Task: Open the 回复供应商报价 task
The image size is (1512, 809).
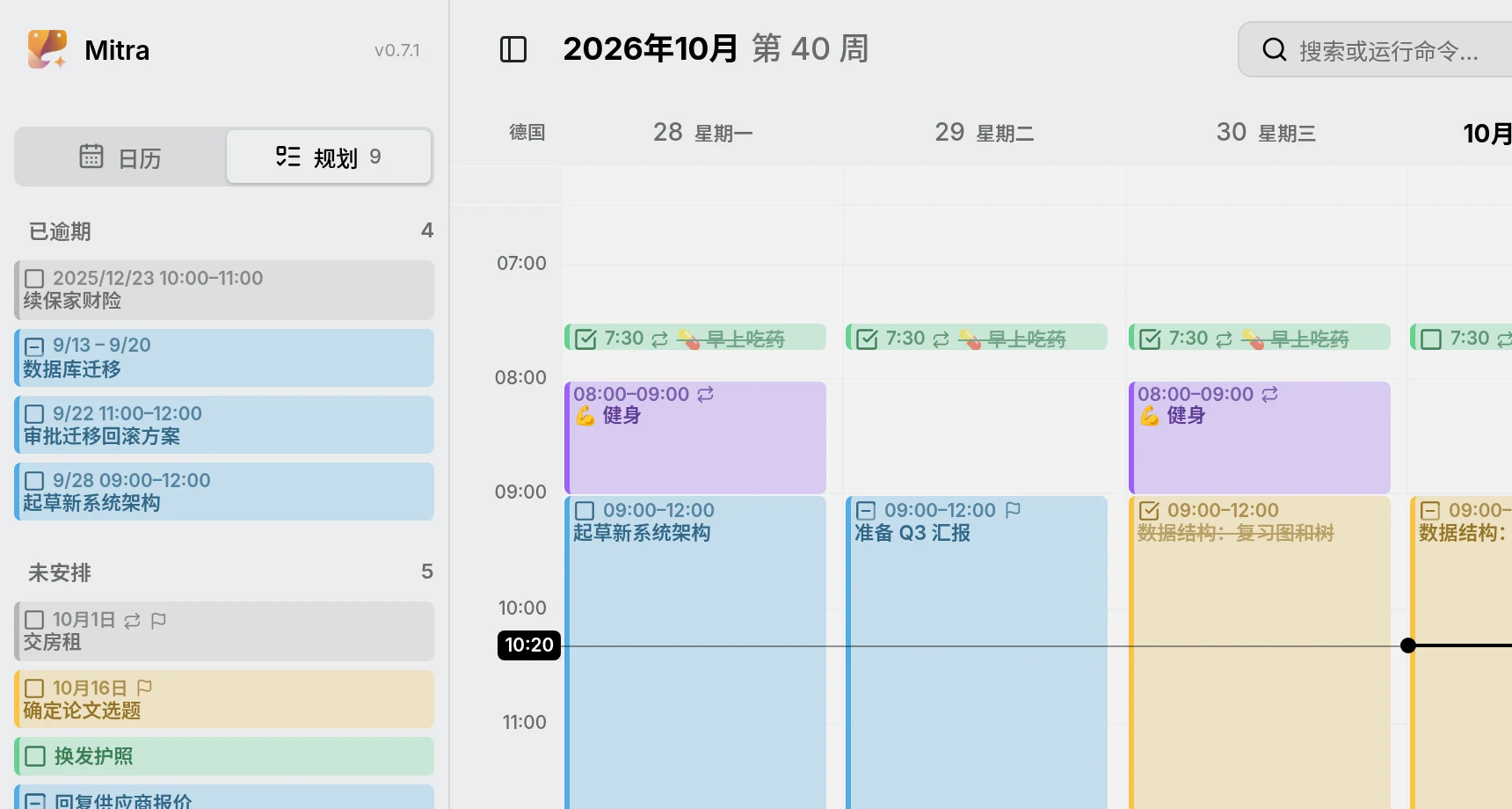Action: (x=224, y=798)
